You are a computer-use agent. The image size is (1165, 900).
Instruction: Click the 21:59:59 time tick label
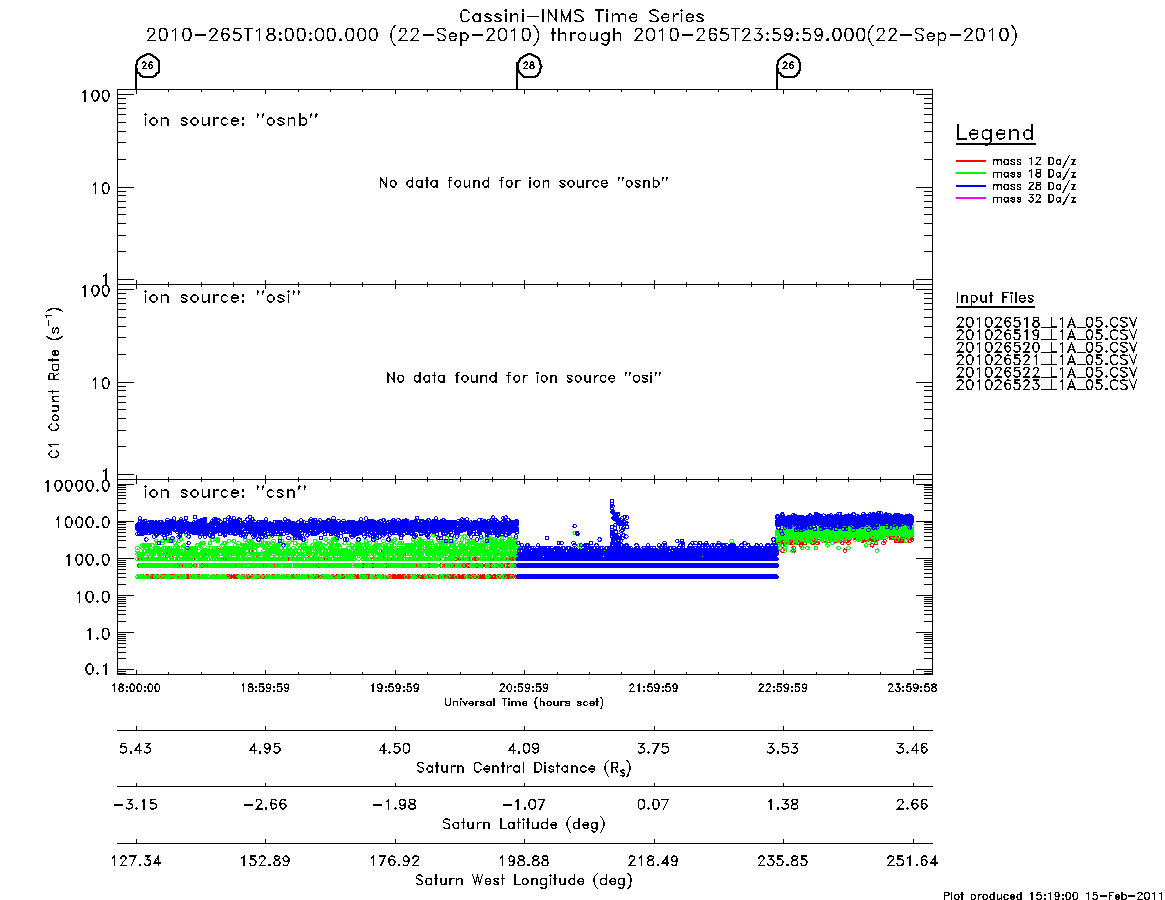pyautogui.click(x=653, y=688)
